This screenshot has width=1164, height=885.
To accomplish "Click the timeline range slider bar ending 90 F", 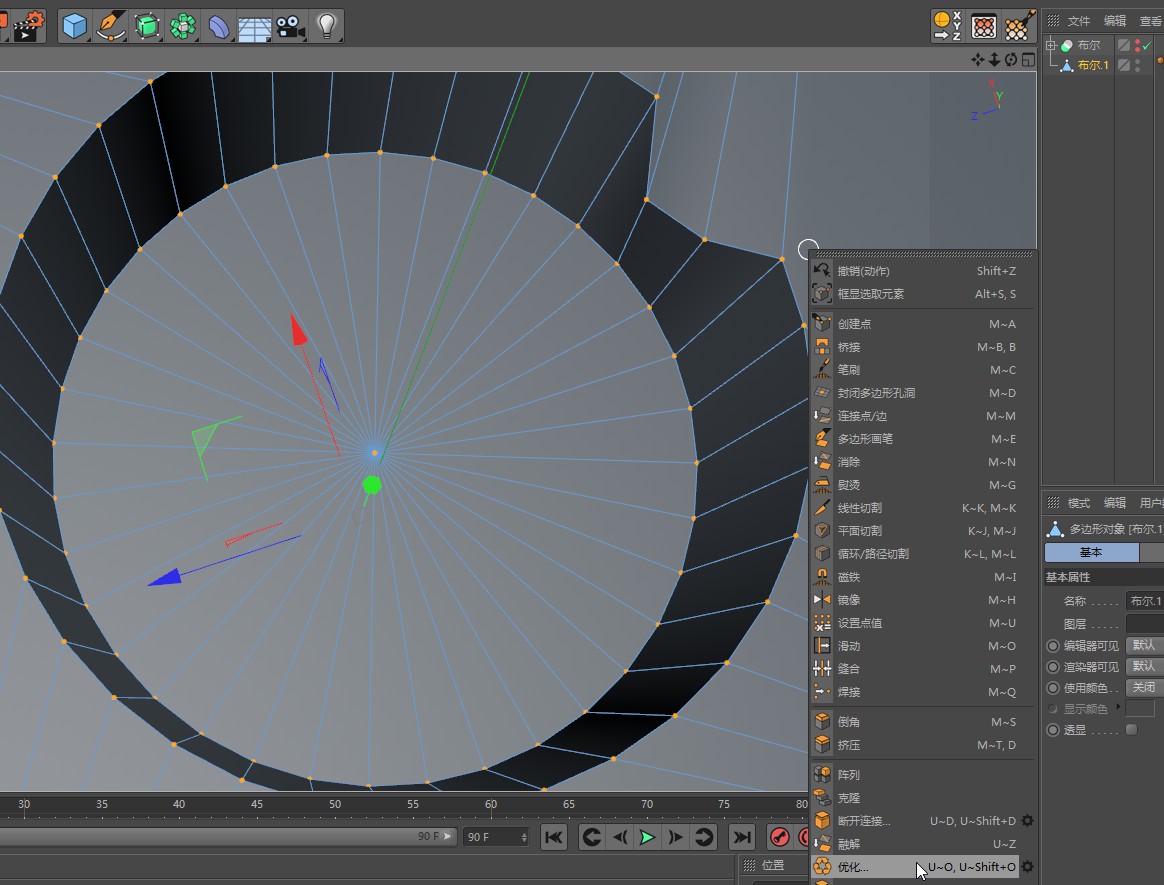I will pos(227,837).
